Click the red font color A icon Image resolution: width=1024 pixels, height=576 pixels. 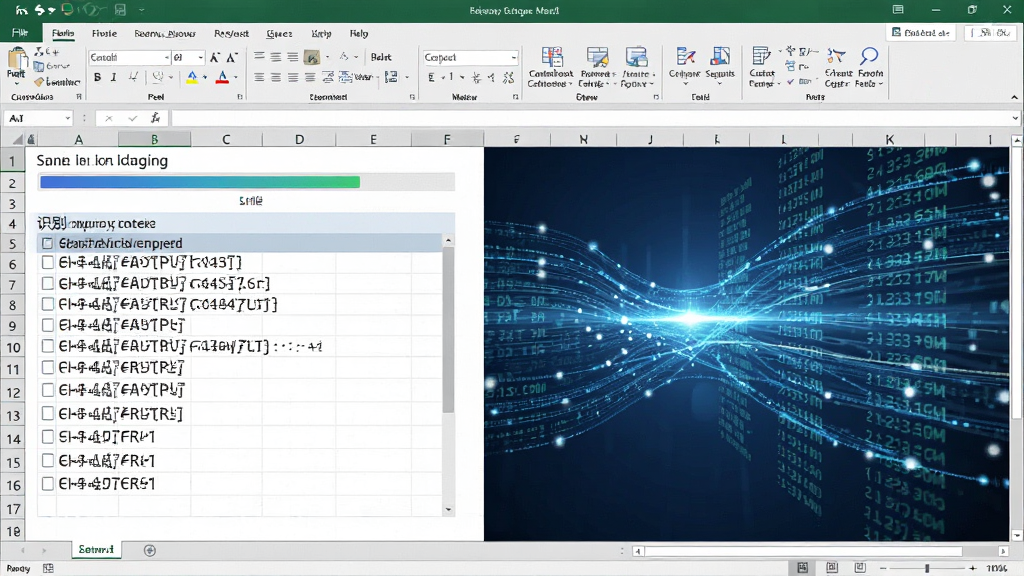(x=222, y=78)
